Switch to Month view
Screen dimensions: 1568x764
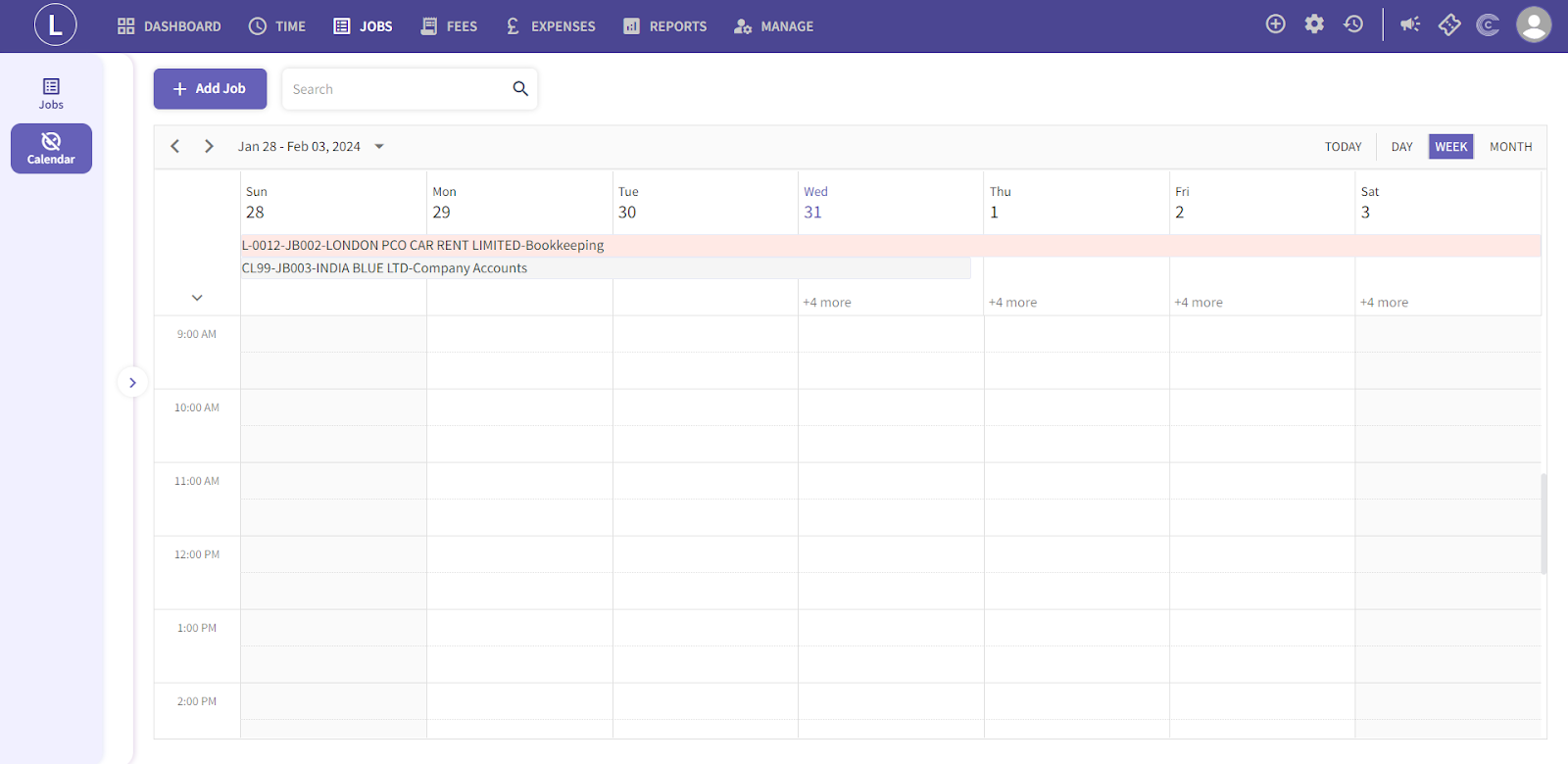pos(1510,147)
